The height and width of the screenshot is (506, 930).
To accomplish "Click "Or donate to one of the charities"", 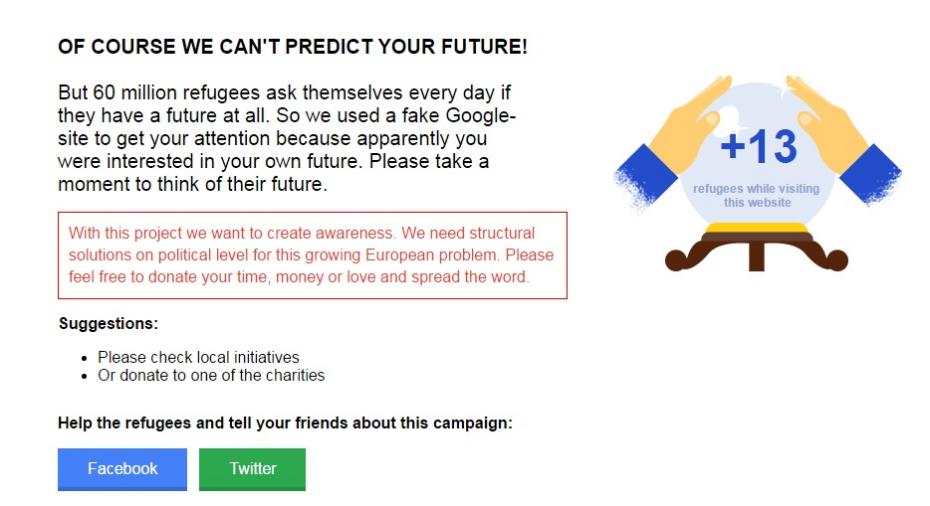I will (x=211, y=376).
